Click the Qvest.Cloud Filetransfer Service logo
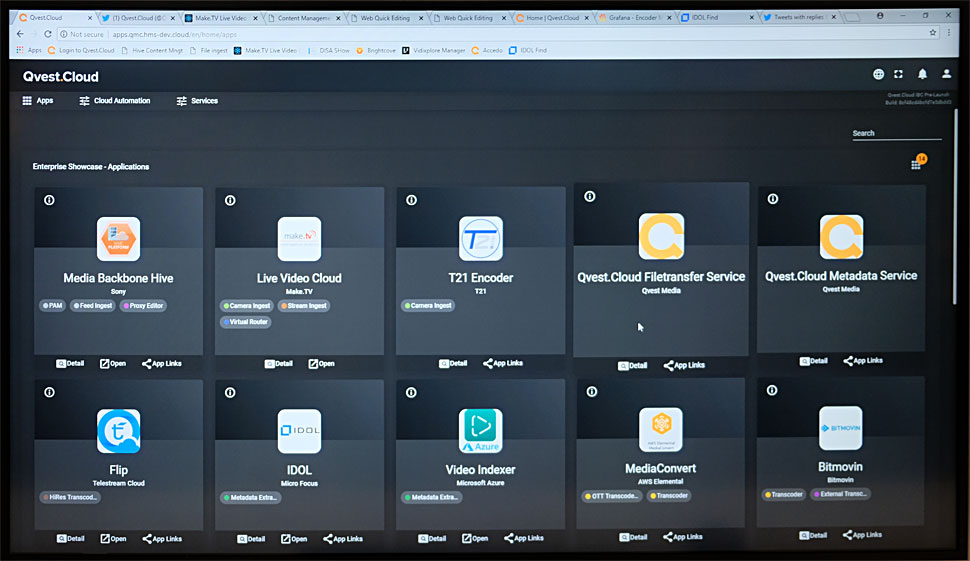 [x=661, y=236]
